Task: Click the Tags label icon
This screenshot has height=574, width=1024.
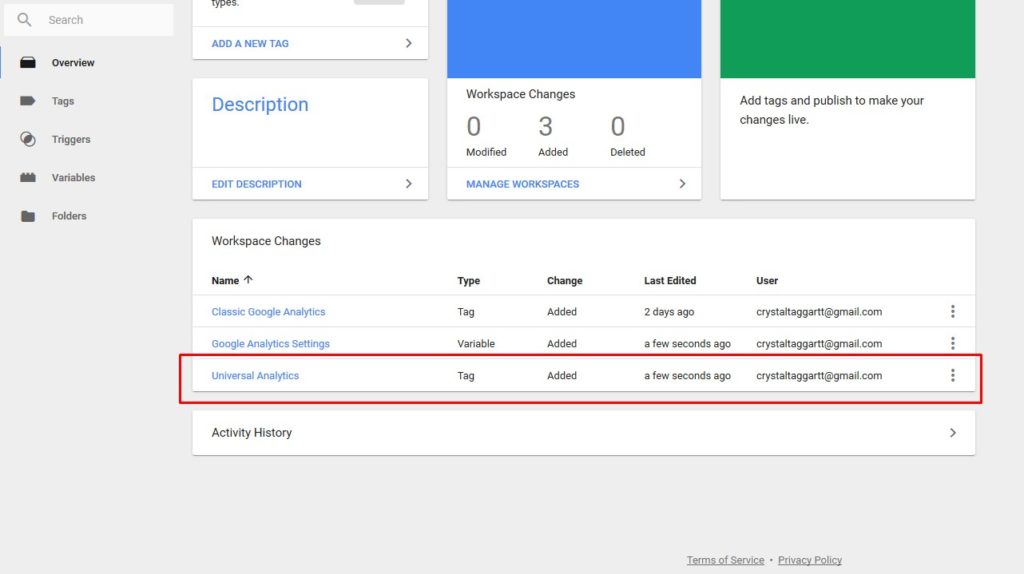Action: click(27, 101)
